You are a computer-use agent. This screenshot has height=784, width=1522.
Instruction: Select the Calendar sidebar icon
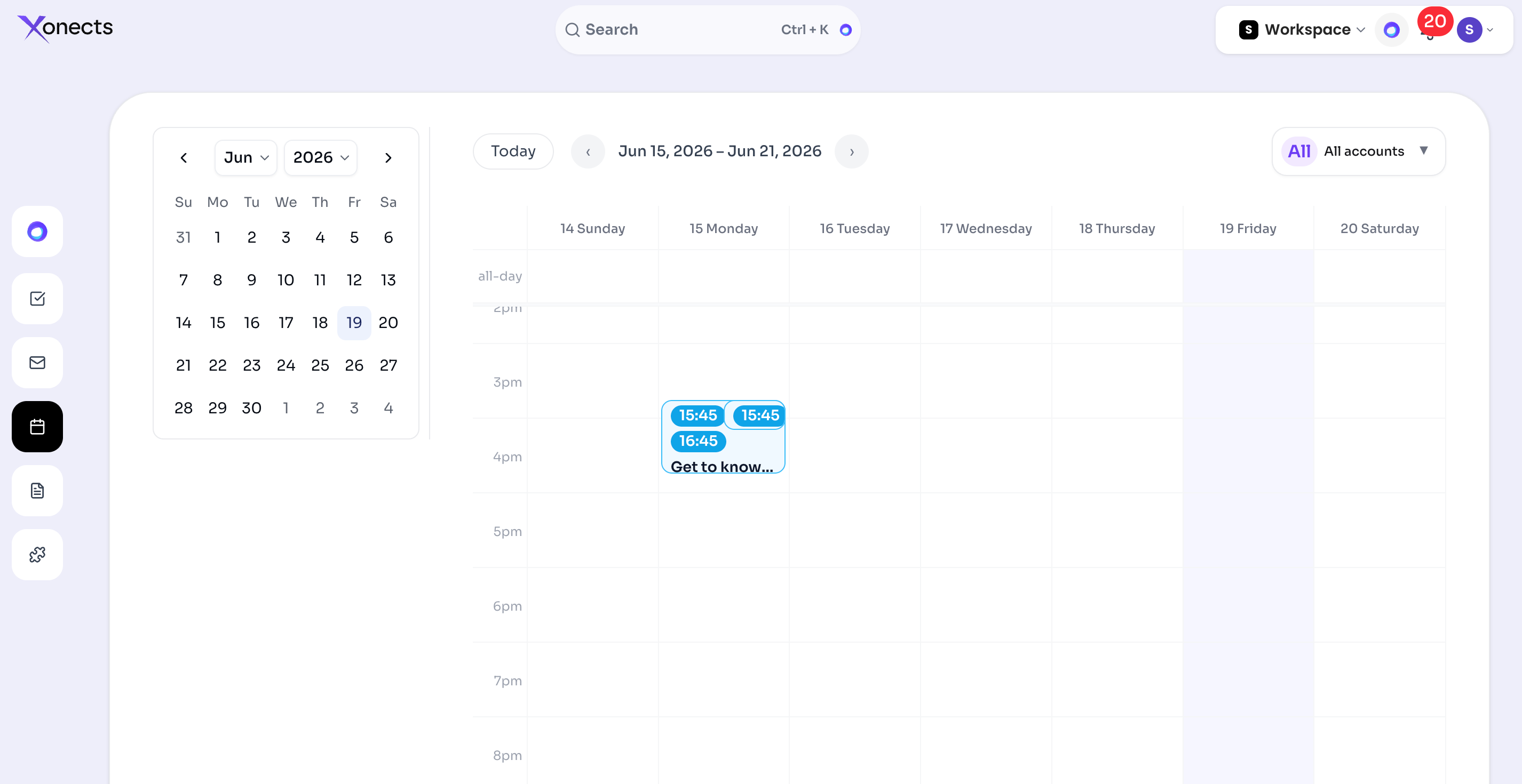(37, 427)
